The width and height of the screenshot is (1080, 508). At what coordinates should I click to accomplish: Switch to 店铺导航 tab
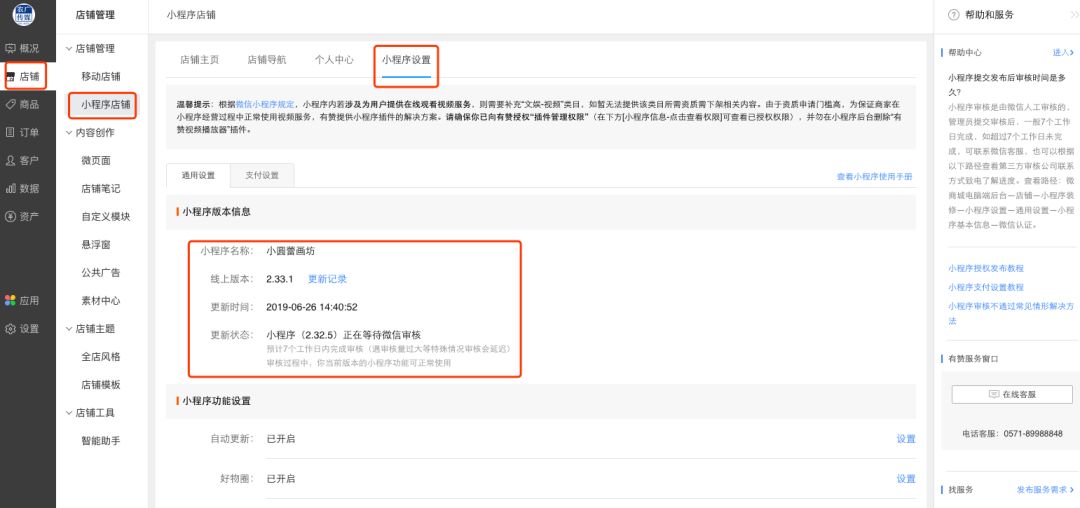pyautogui.click(x=266, y=60)
